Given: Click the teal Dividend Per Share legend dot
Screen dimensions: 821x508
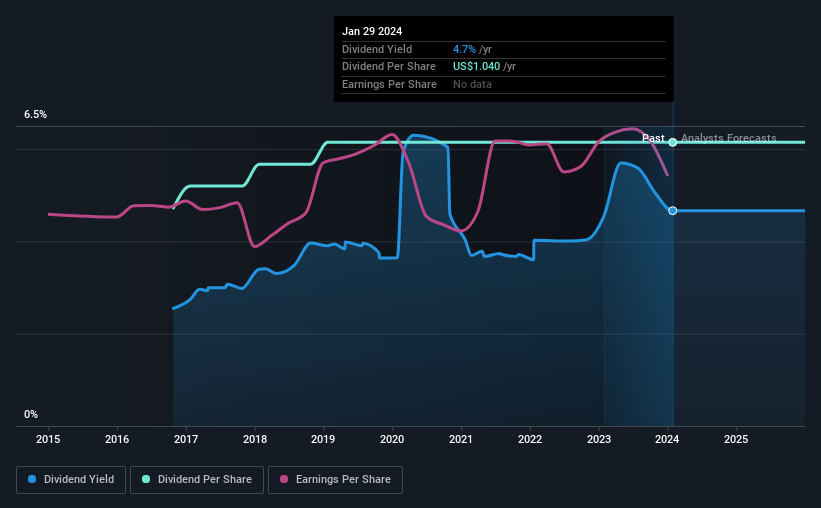Looking at the screenshot, I should click(x=146, y=479).
